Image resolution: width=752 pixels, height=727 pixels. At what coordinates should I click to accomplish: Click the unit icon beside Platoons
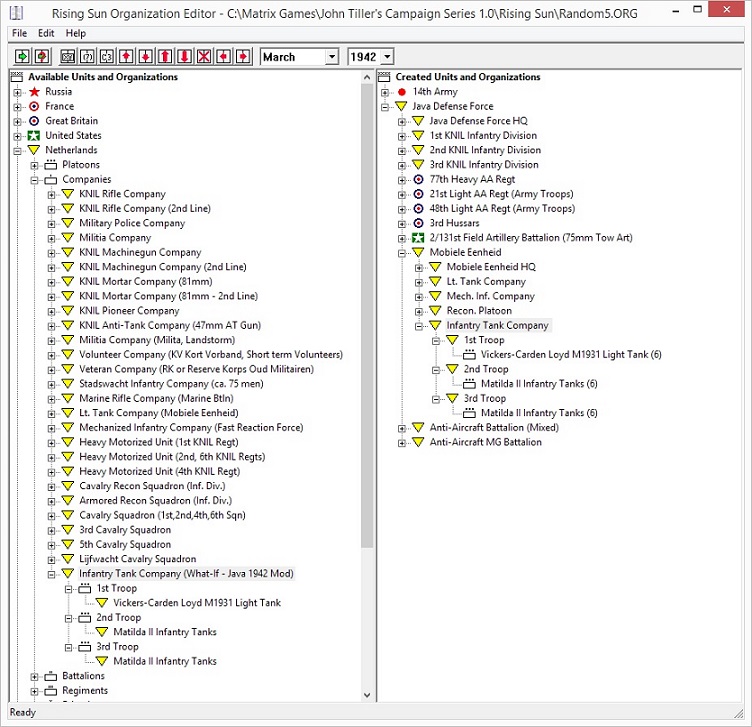51,165
